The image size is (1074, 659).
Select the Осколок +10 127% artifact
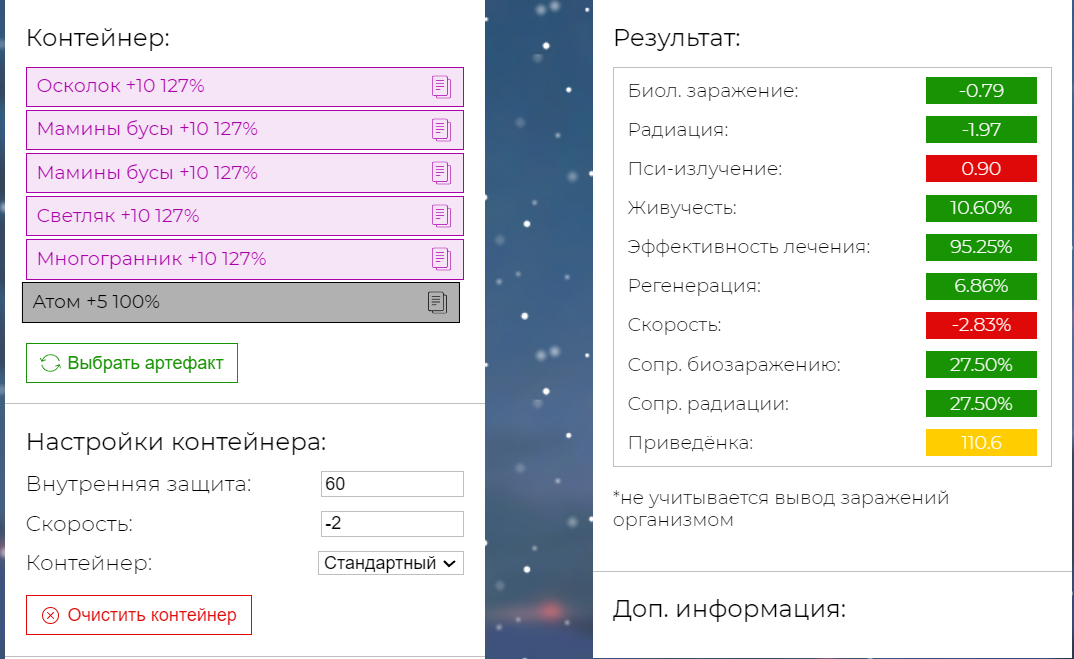click(x=200, y=87)
